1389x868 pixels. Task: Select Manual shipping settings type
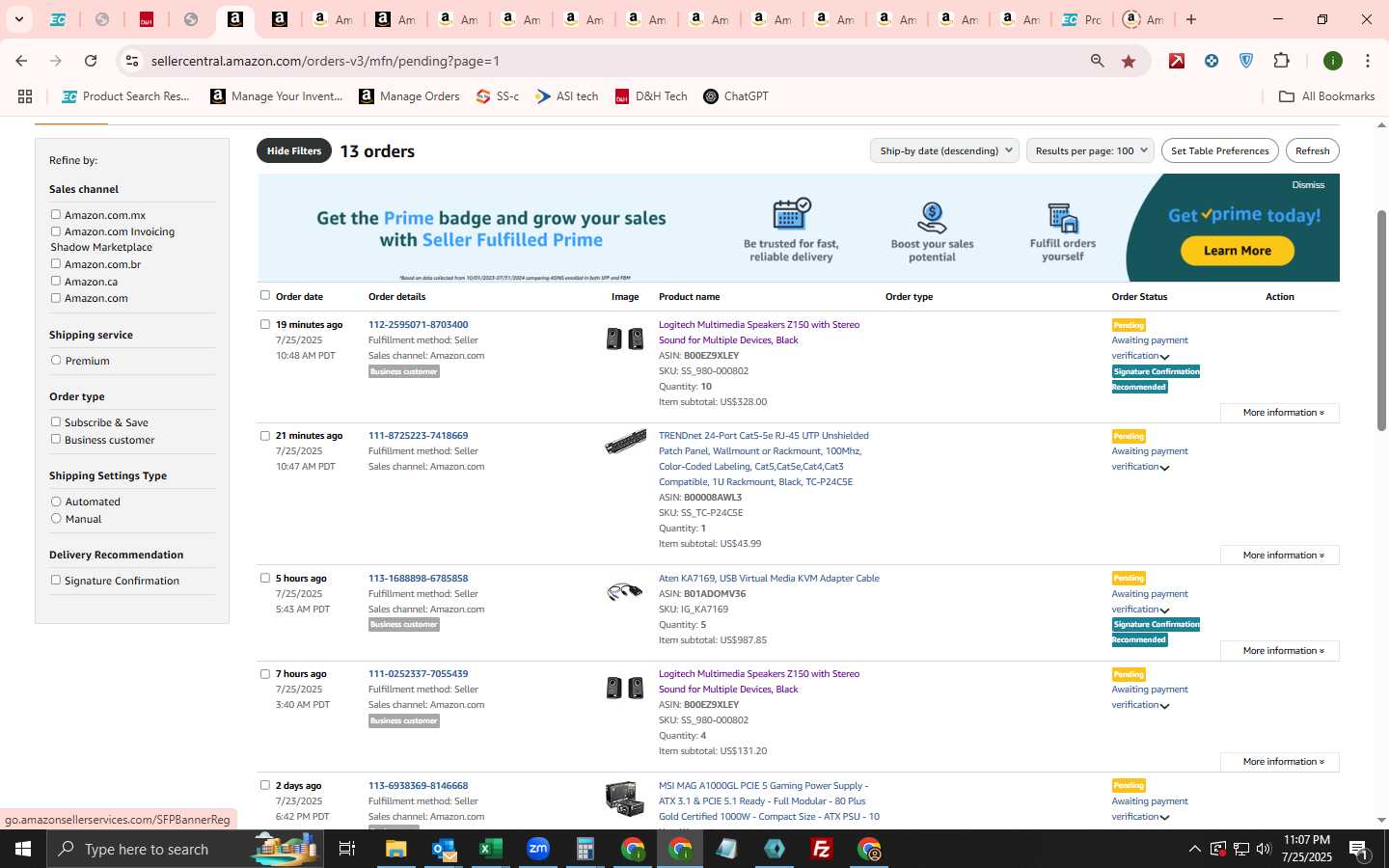56,518
